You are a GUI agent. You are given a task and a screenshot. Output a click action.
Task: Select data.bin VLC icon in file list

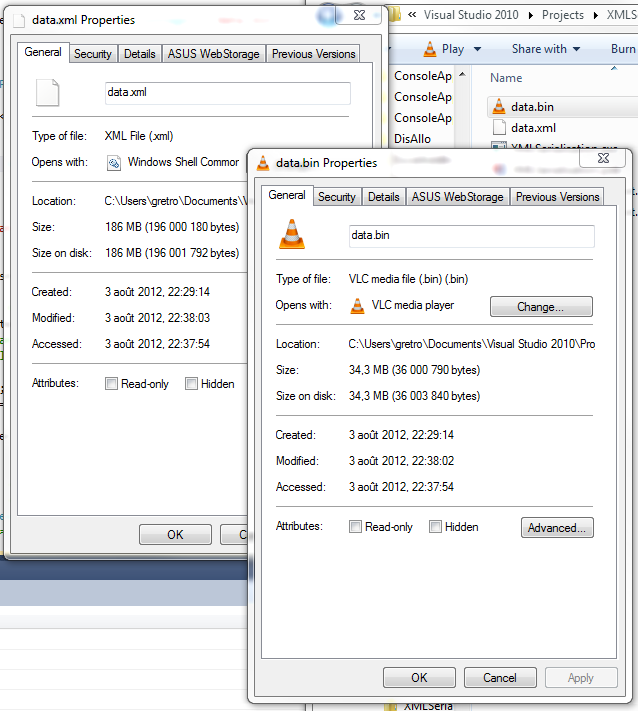[x=499, y=106]
